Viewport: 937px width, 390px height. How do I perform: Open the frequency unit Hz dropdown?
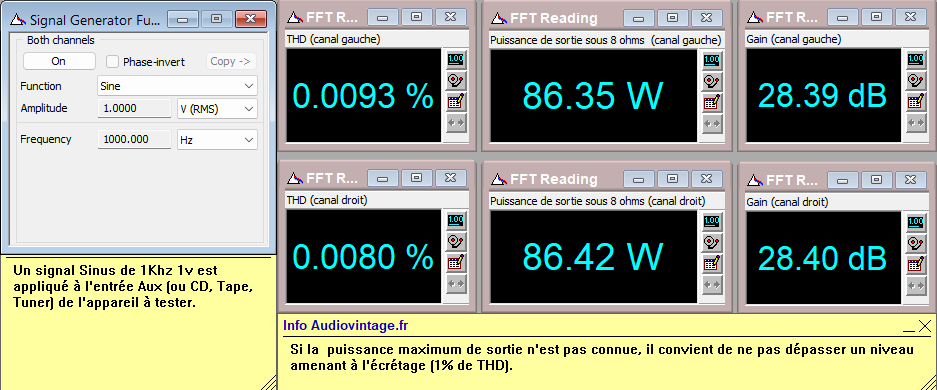217,140
